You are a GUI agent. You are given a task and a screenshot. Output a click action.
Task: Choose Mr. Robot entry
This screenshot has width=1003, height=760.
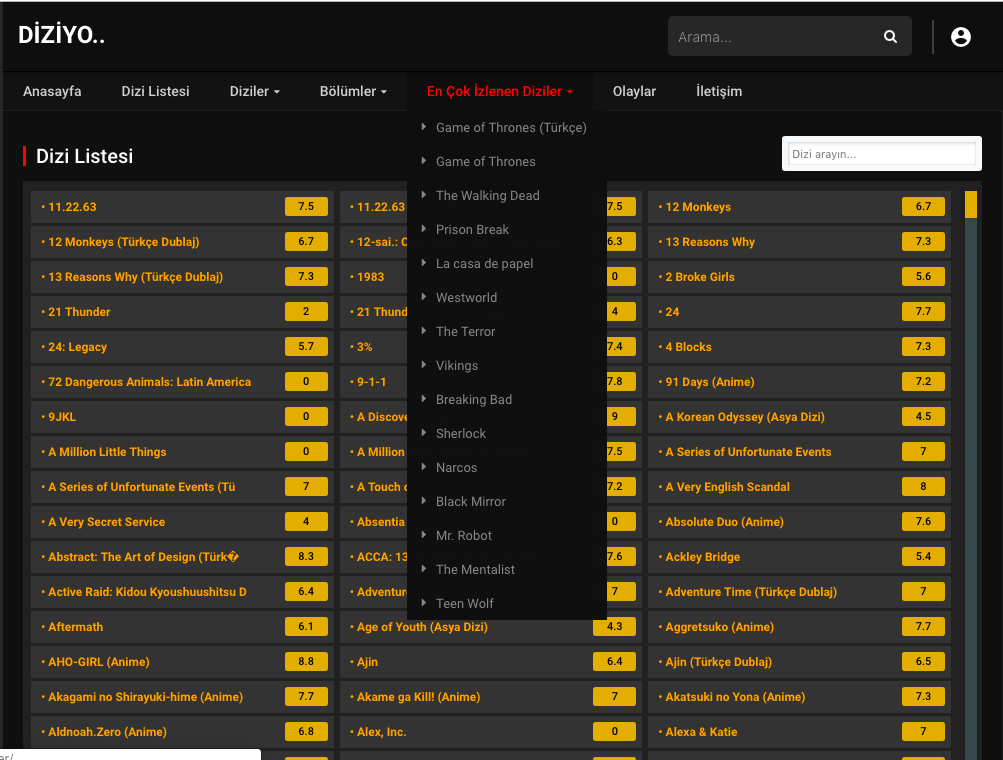(x=464, y=535)
